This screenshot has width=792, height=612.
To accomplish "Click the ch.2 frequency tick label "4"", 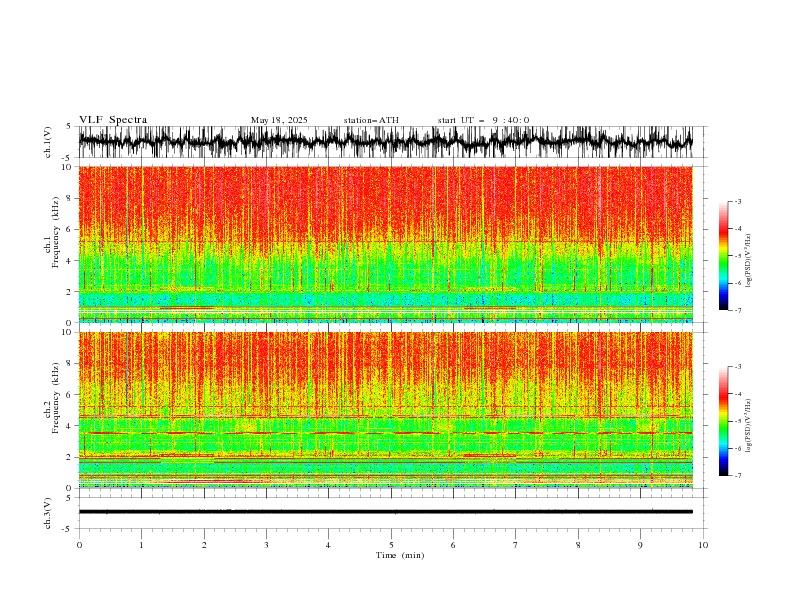I will pyautogui.click(x=70, y=426).
